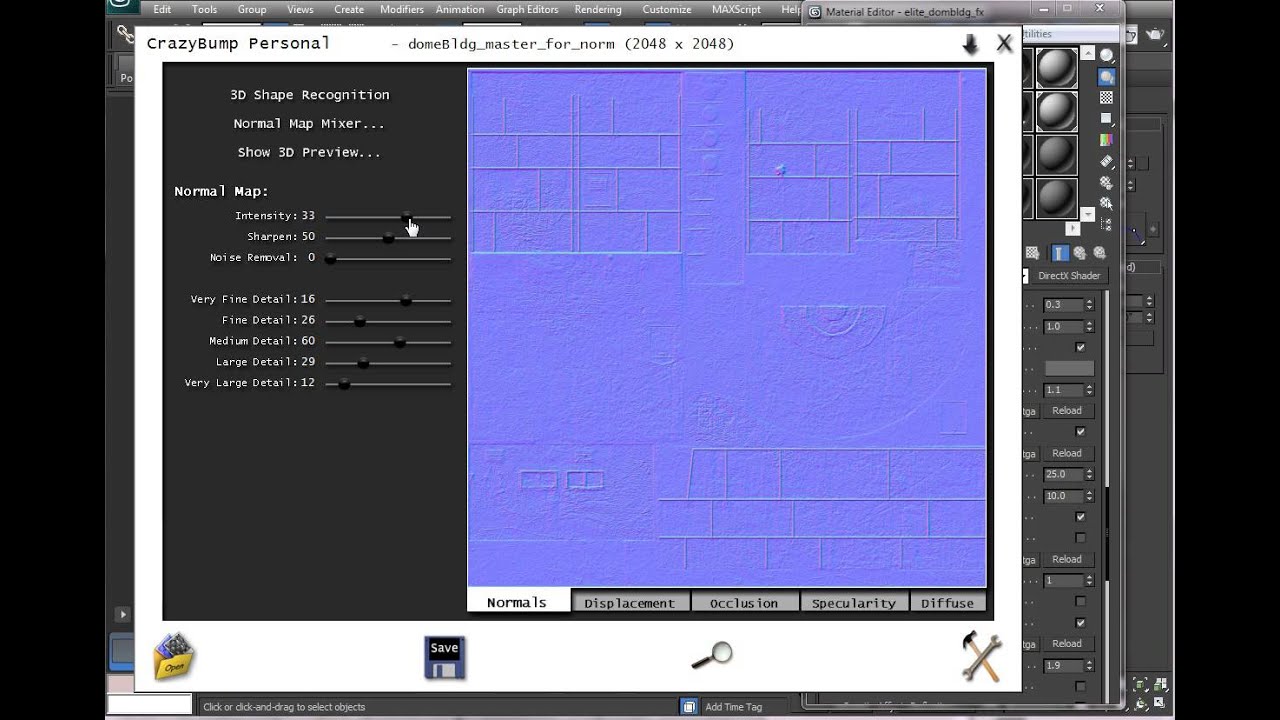
Task: Click the Orbit viewport navigation icon
Action: coord(1140,705)
